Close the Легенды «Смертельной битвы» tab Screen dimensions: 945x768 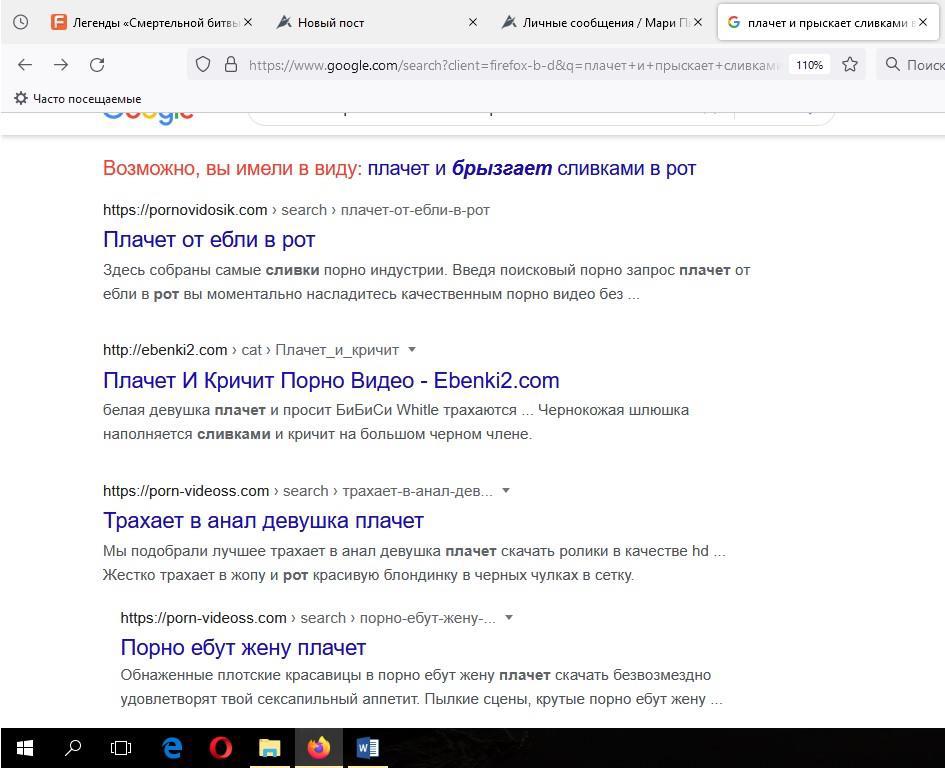click(248, 22)
